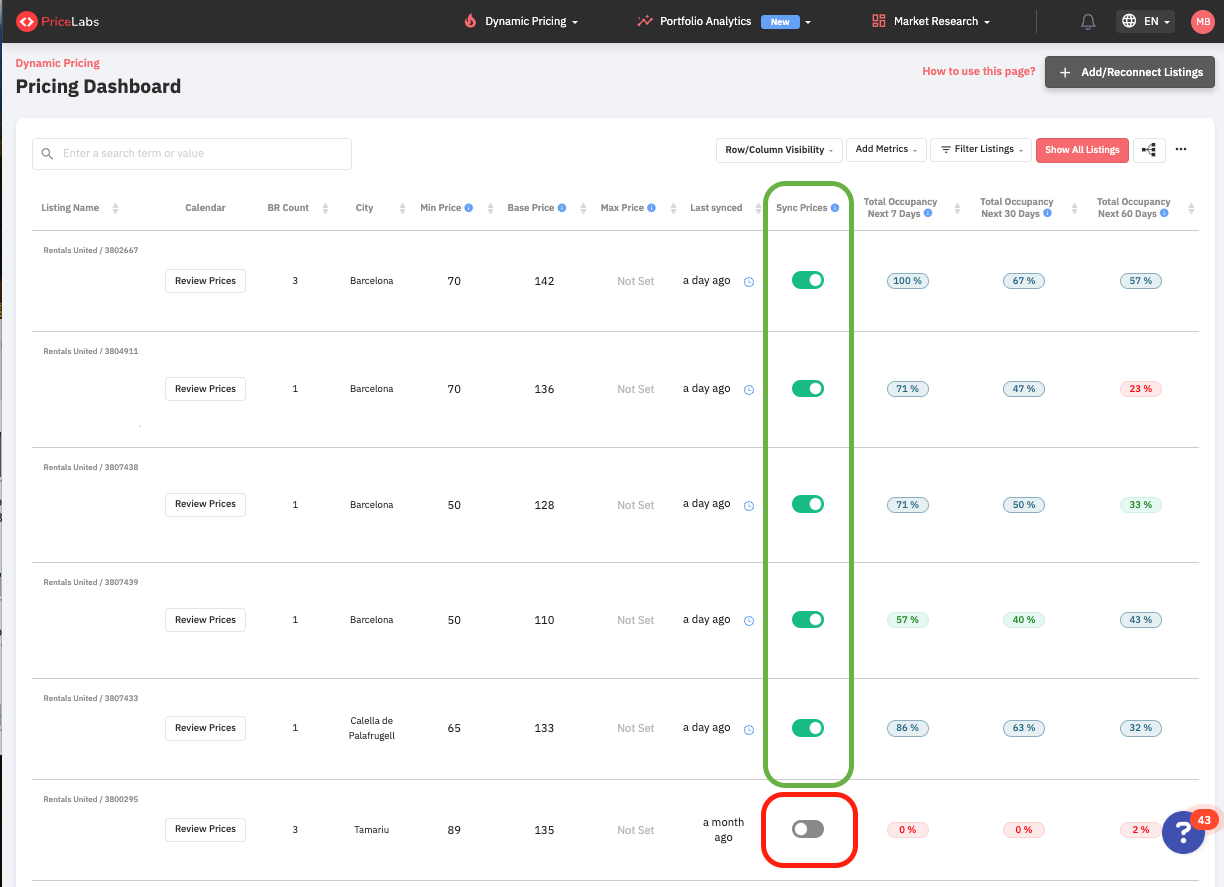Image resolution: width=1224 pixels, height=887 pixels.
Task: Expand the Row/Column Visibility dropdown
Action: [779, 150]
